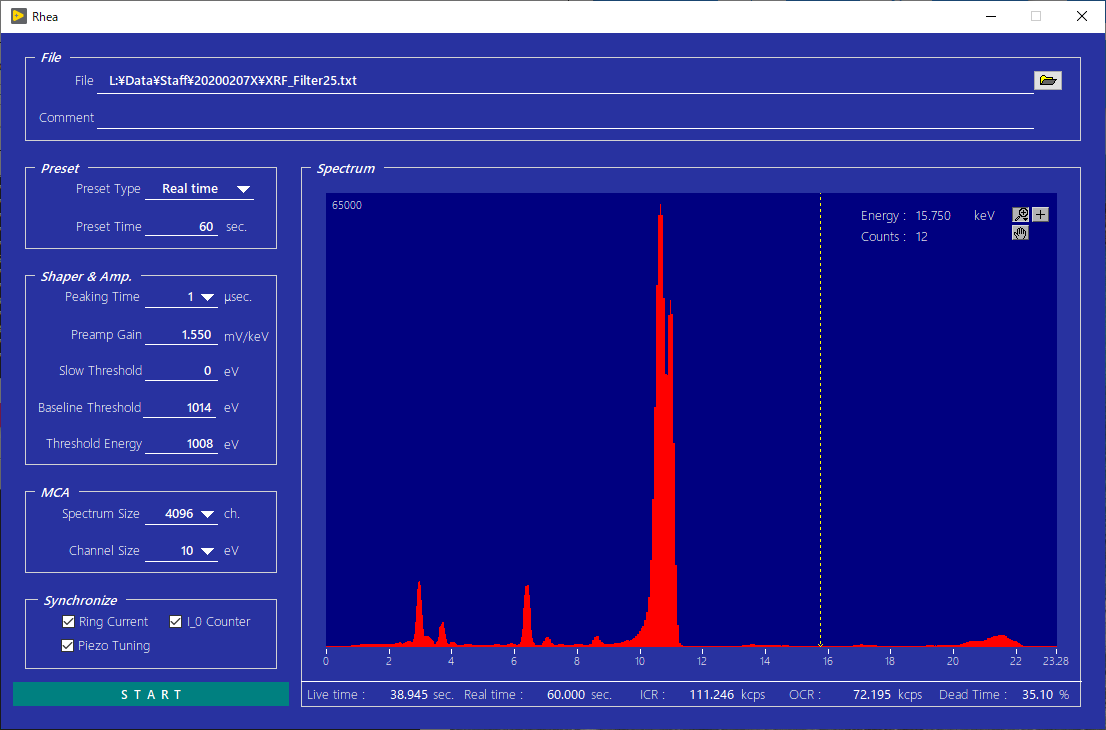Viewport: 1106px width, 730px height.
Task: Click the Rhea app icon in title bar
Action: pos(19,16)
